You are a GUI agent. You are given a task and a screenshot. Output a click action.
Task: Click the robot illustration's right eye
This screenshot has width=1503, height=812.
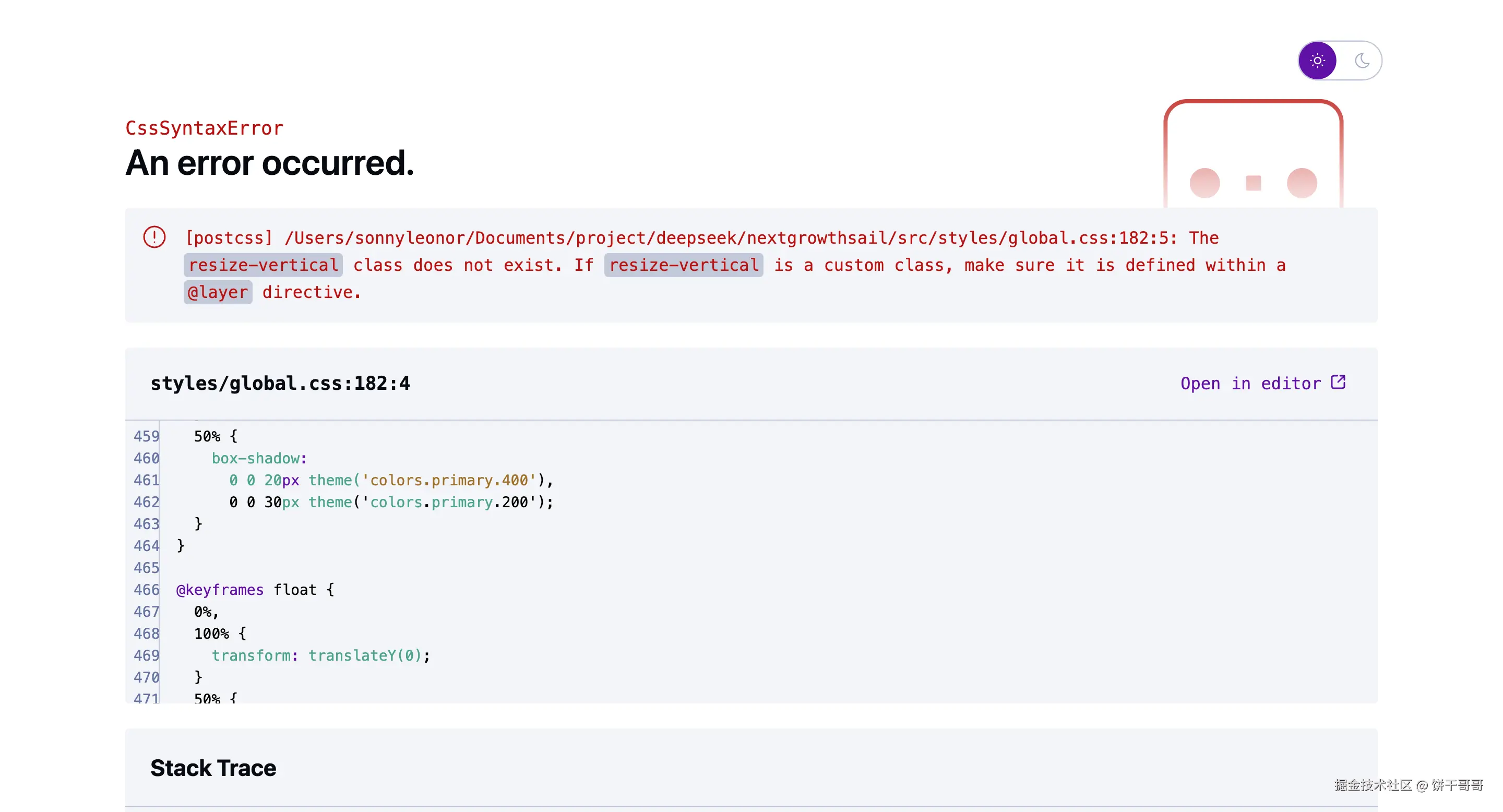[x=1302, y=183]
